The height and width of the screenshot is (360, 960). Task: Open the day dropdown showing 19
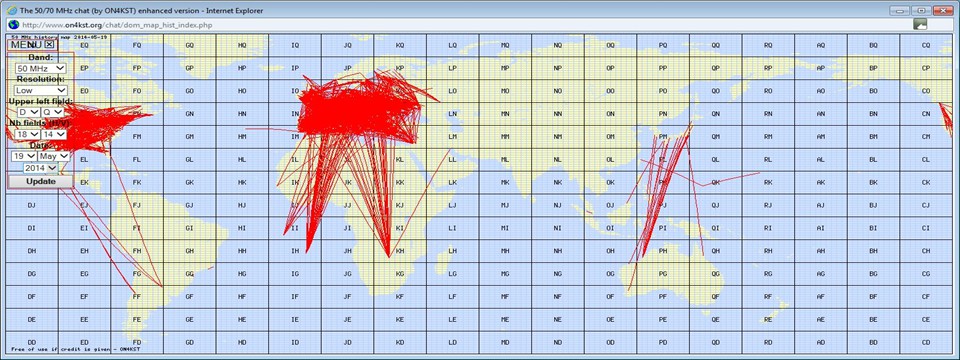coord(24,156)
